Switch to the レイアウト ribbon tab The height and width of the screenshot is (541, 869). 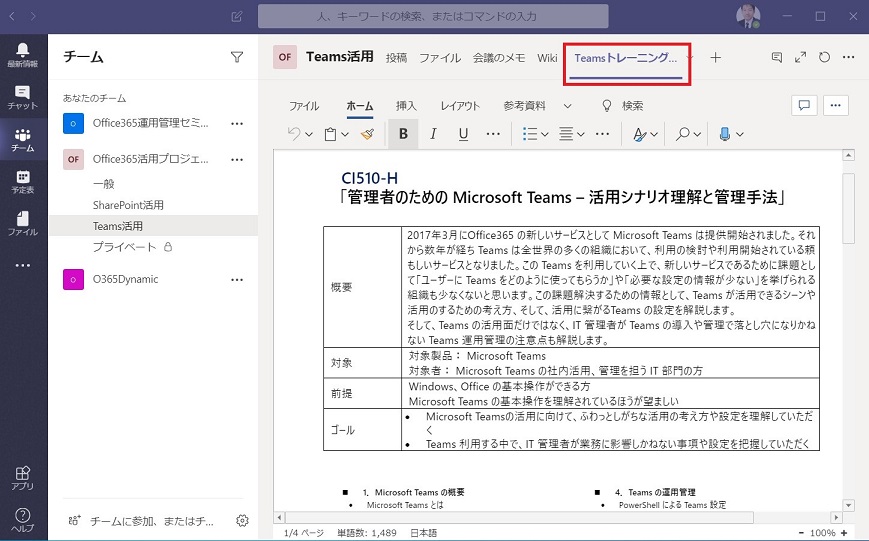(460, 105)
